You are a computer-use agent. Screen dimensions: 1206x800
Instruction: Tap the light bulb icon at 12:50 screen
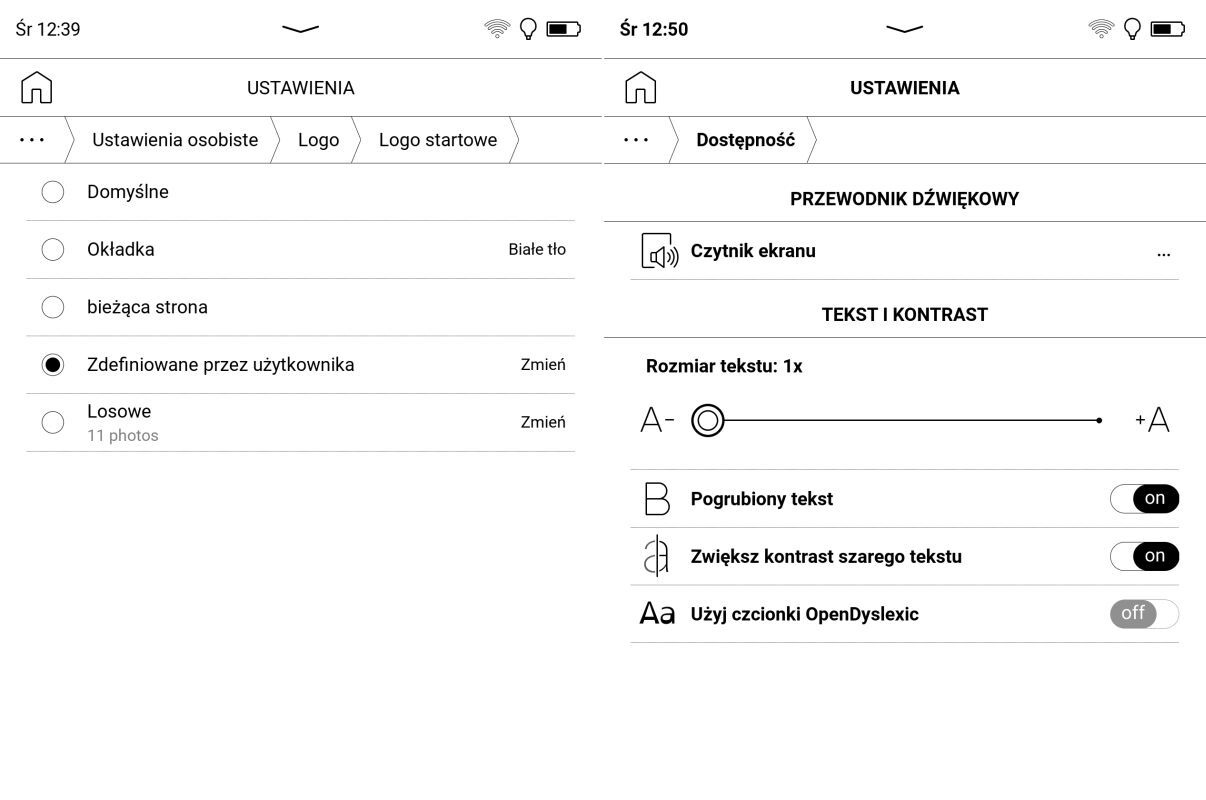1132,29
